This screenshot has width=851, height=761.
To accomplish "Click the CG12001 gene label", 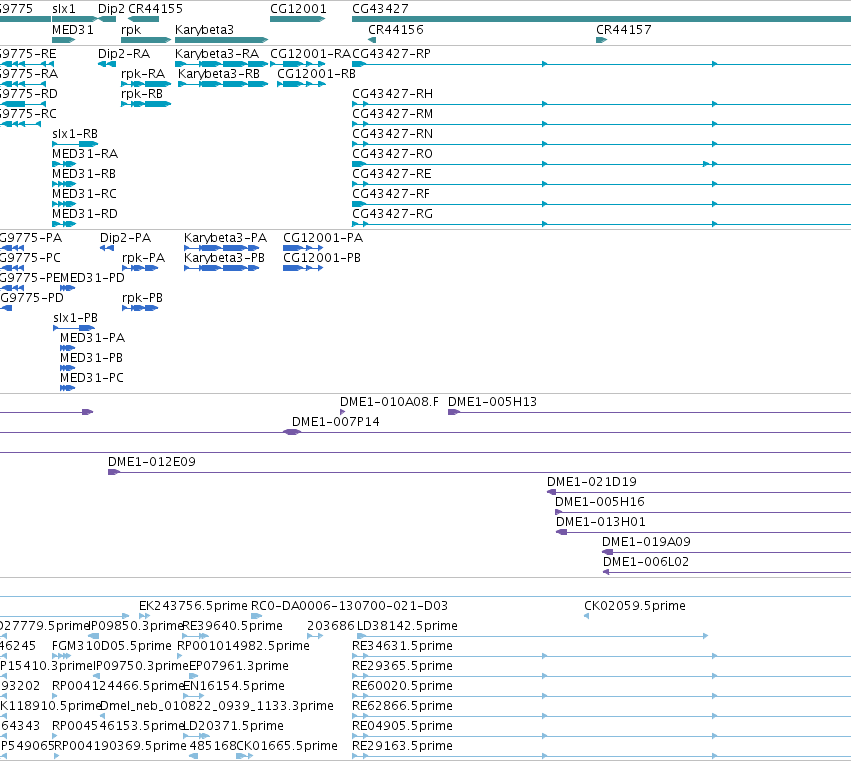I will coord(299,9).
